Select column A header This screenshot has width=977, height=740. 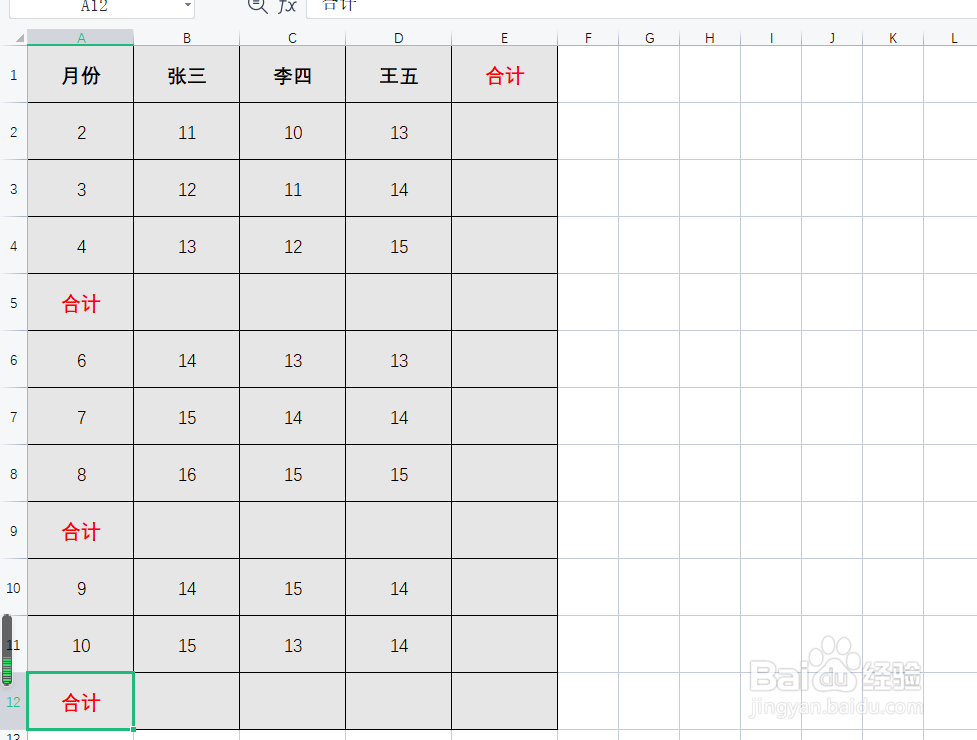tap(80, 37)
